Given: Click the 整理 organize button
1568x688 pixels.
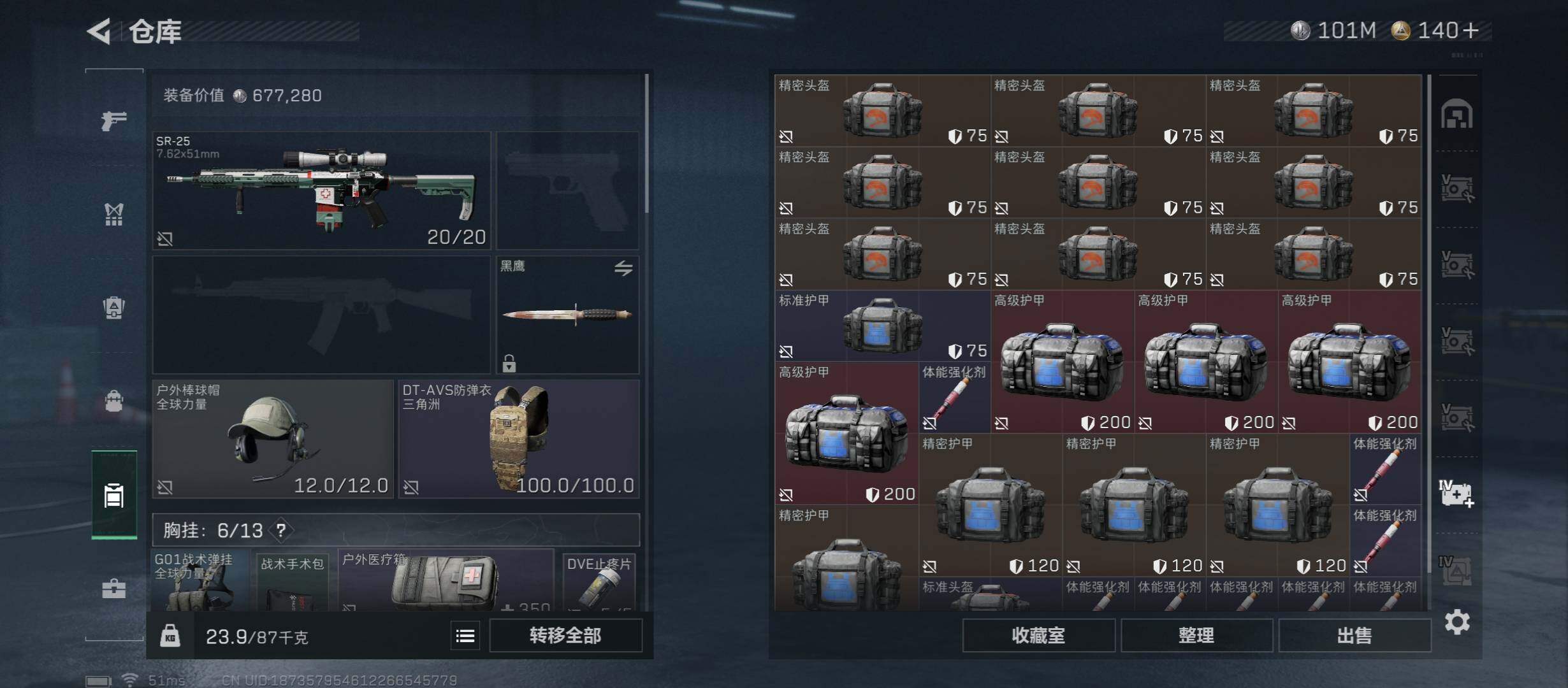Looking at the screenshot, I should pyautogui.click(x=1196, y=635).
